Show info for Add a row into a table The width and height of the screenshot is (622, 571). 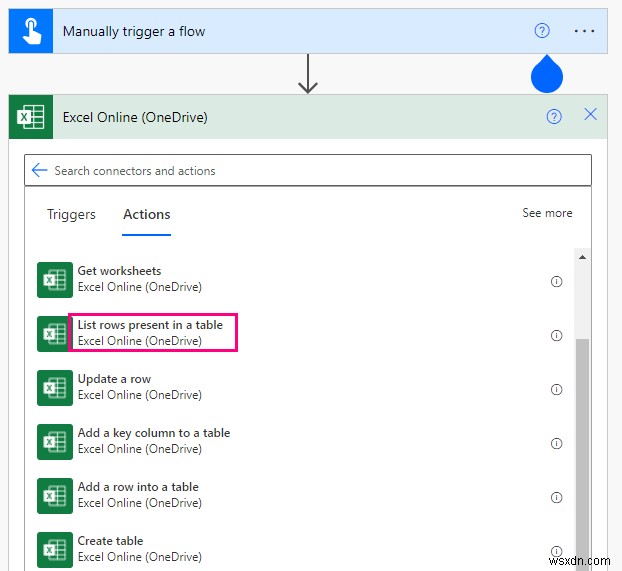click(x=556, y=497)
